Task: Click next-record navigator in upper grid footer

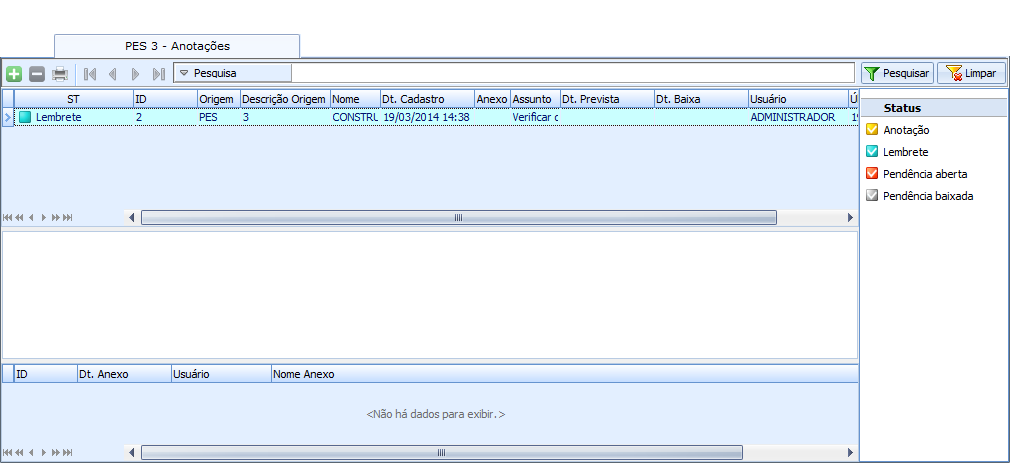Action: (x=44, y=218)
